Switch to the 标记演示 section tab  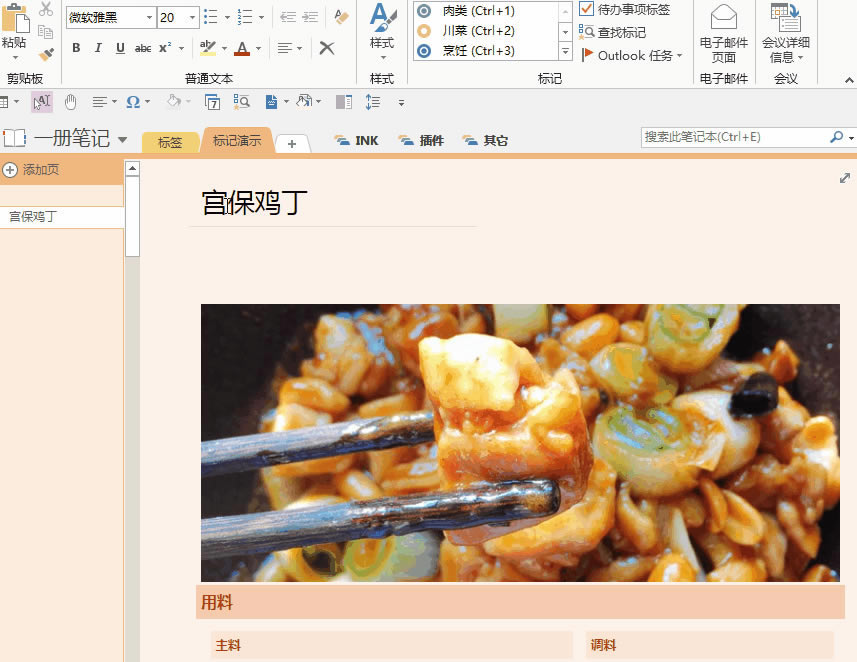coord(237,140)
